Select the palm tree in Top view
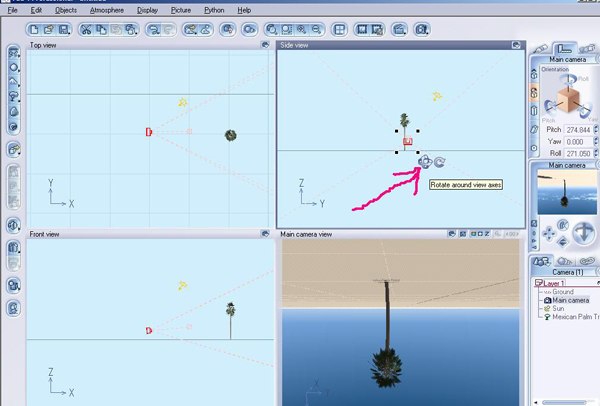The image size is (600, 406). point(230,135)
